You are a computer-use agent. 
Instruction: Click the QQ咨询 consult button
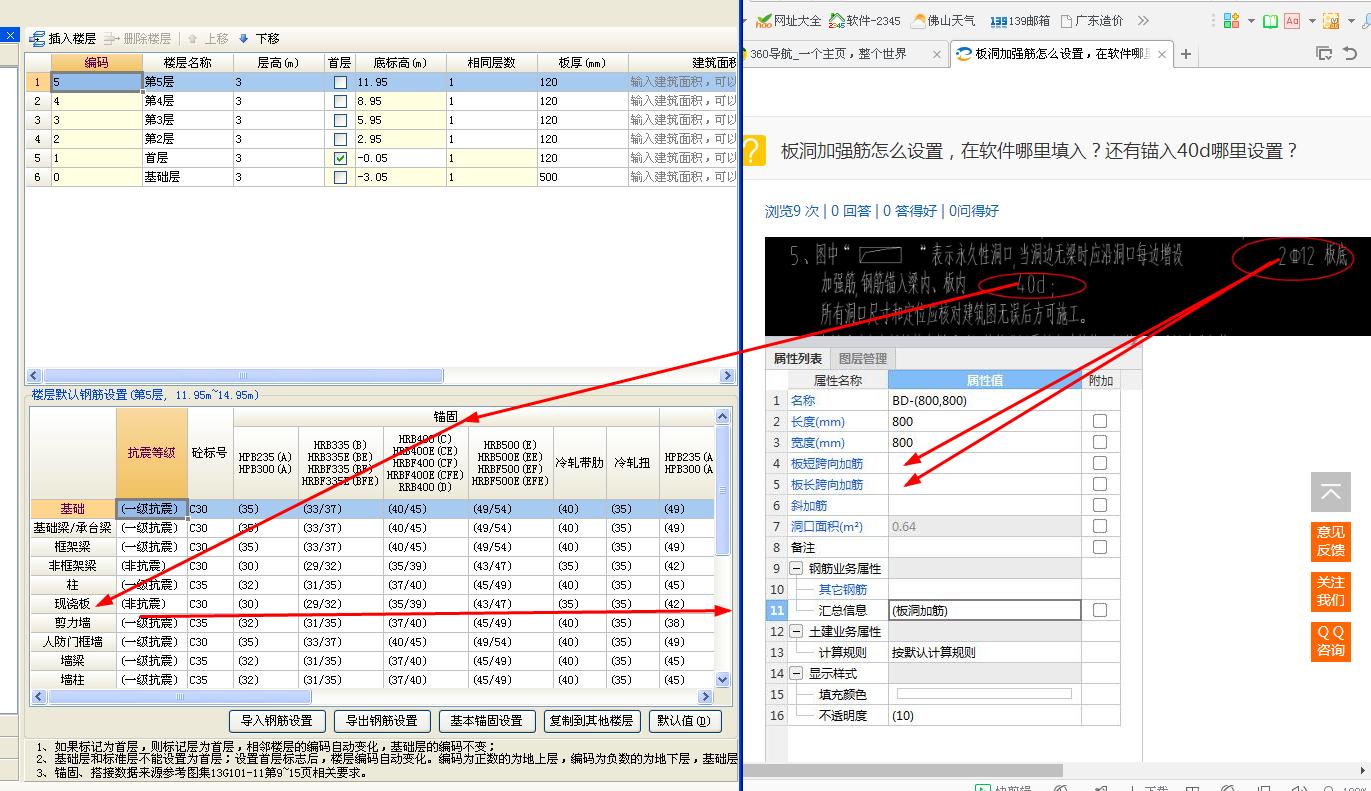(1330, 641)
